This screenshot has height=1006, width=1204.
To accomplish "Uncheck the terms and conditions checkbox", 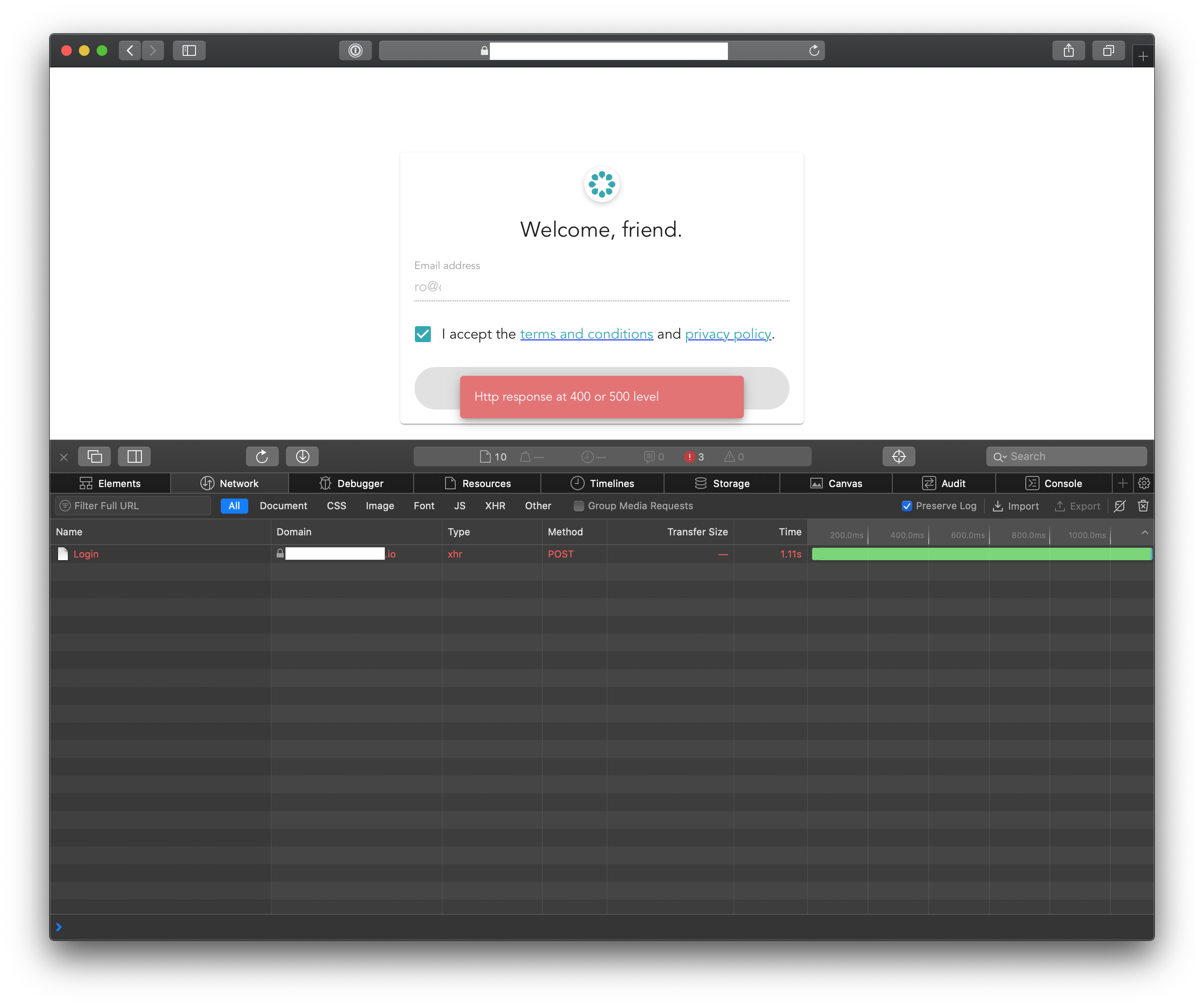I will tap(422, 334).
